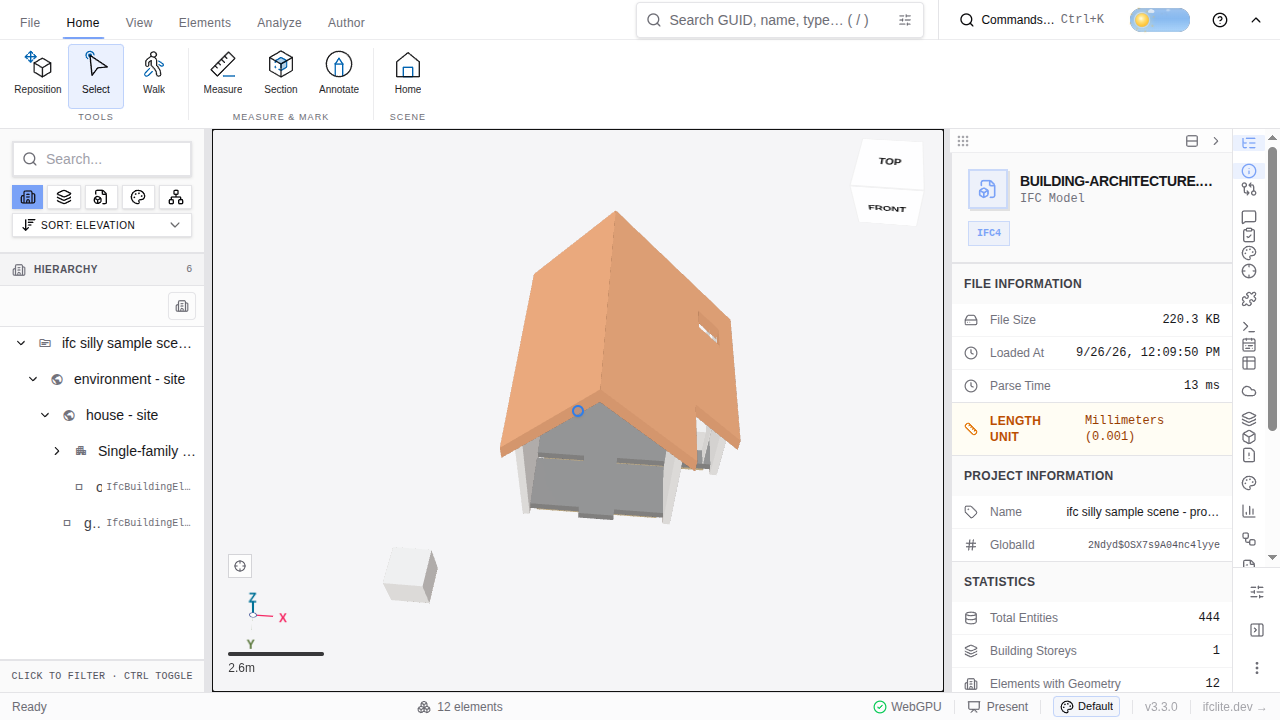Image resolution: width=1280 pixels, height=720 pixels.
Task: Open the comment bubble icon in the right sidebar
Action: pyautogui.click(x=1249, y=217)
